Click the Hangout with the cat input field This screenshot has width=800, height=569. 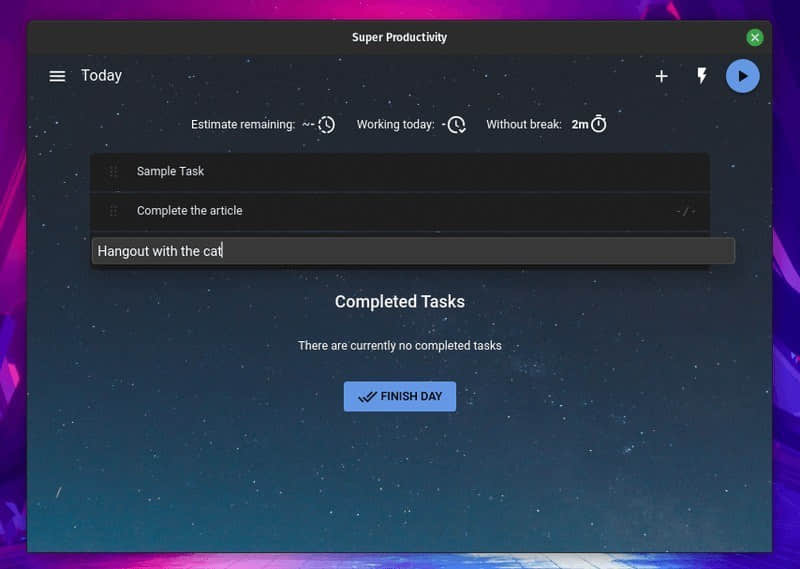(413, 251)
